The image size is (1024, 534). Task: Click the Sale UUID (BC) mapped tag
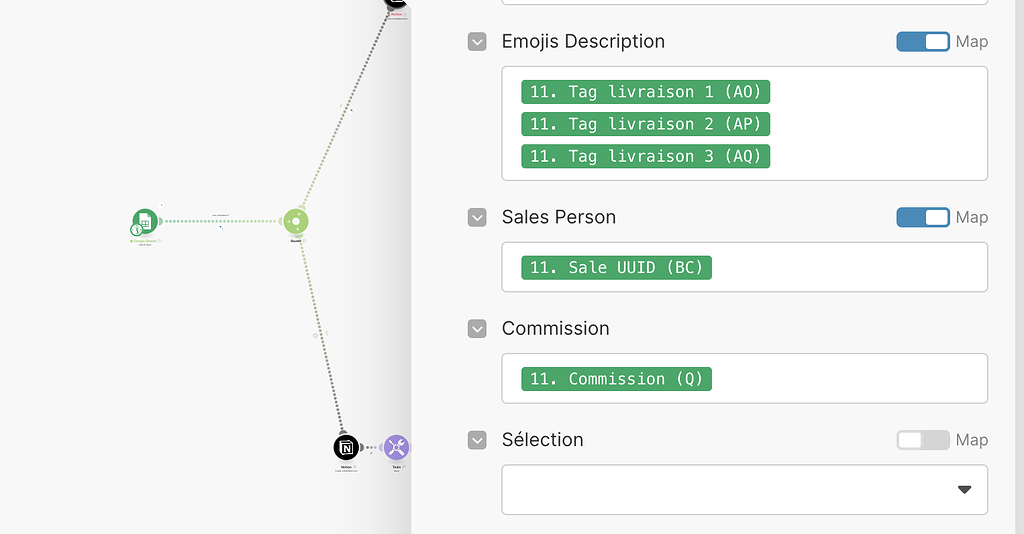tap(616, 267)
